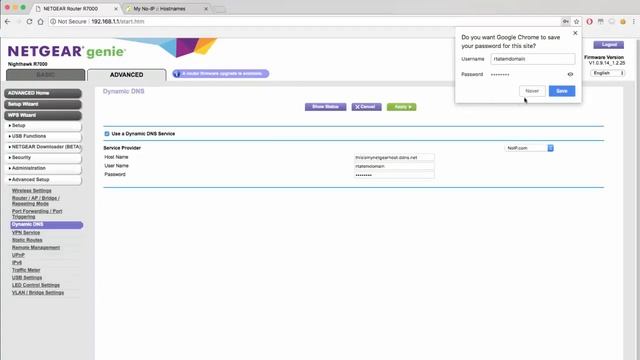The height and width of the screenshot is (360, 640).
Task: Launch the Setup Wizard
Action: [x=43, y=104]
